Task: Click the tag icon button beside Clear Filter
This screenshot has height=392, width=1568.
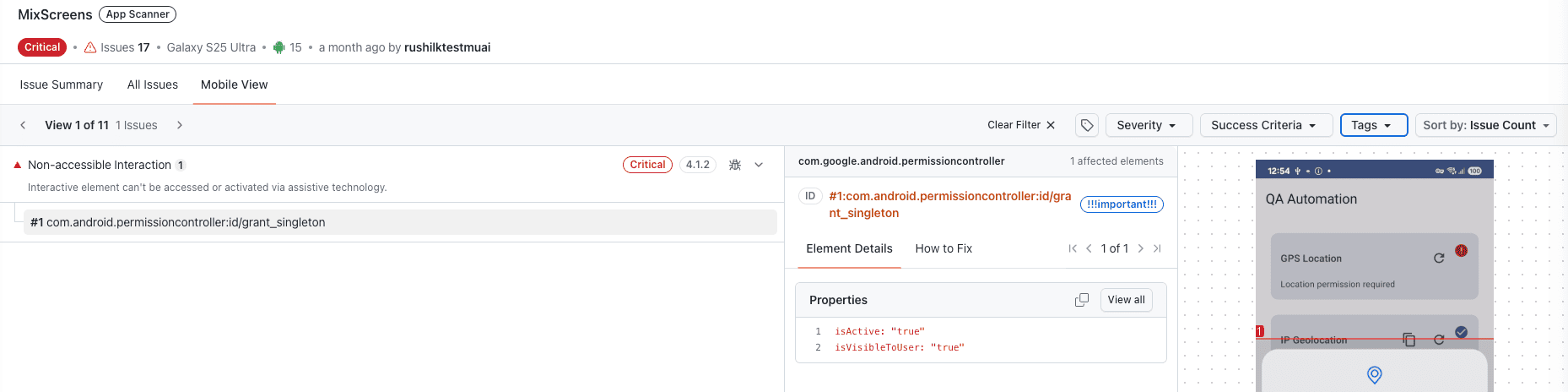Action: coord(1087,125)
